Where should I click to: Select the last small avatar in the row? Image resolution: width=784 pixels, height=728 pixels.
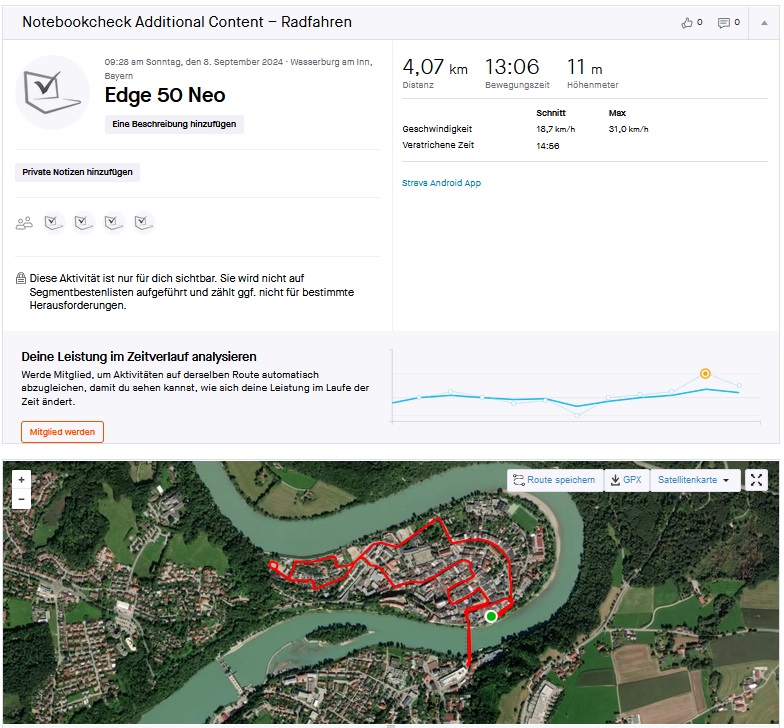click(144, 223)
